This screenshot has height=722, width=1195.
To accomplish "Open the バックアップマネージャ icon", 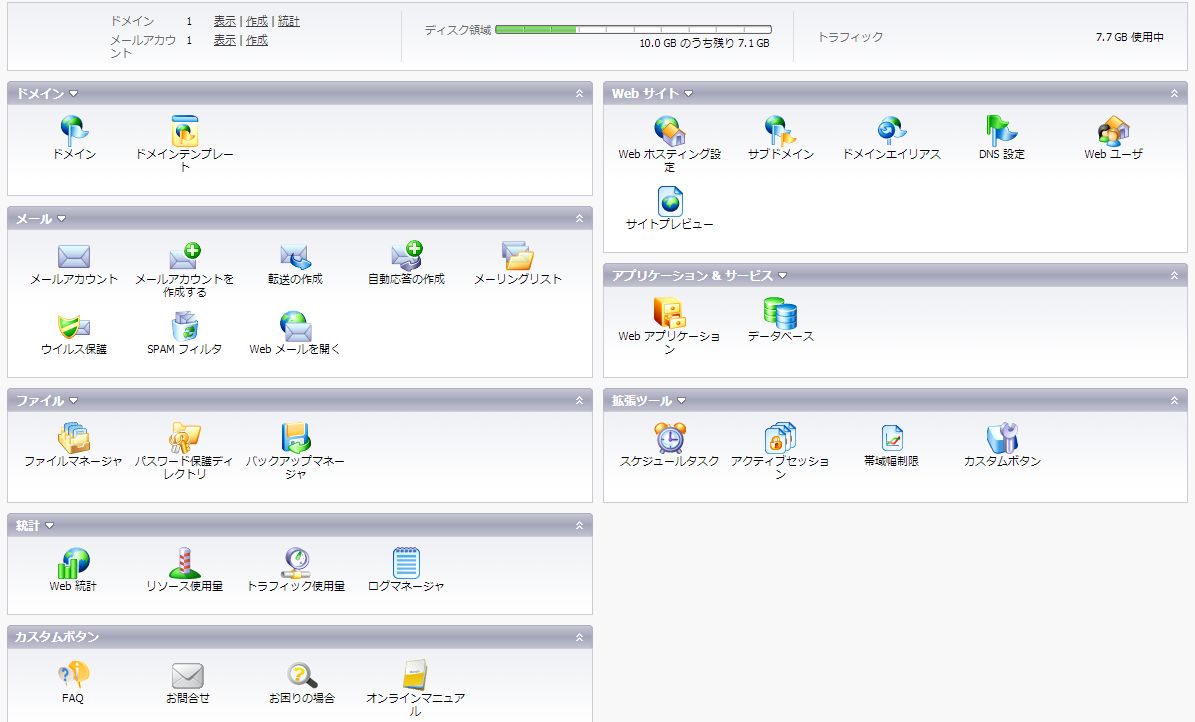I will pyautogui.click(x=295, y=438).
